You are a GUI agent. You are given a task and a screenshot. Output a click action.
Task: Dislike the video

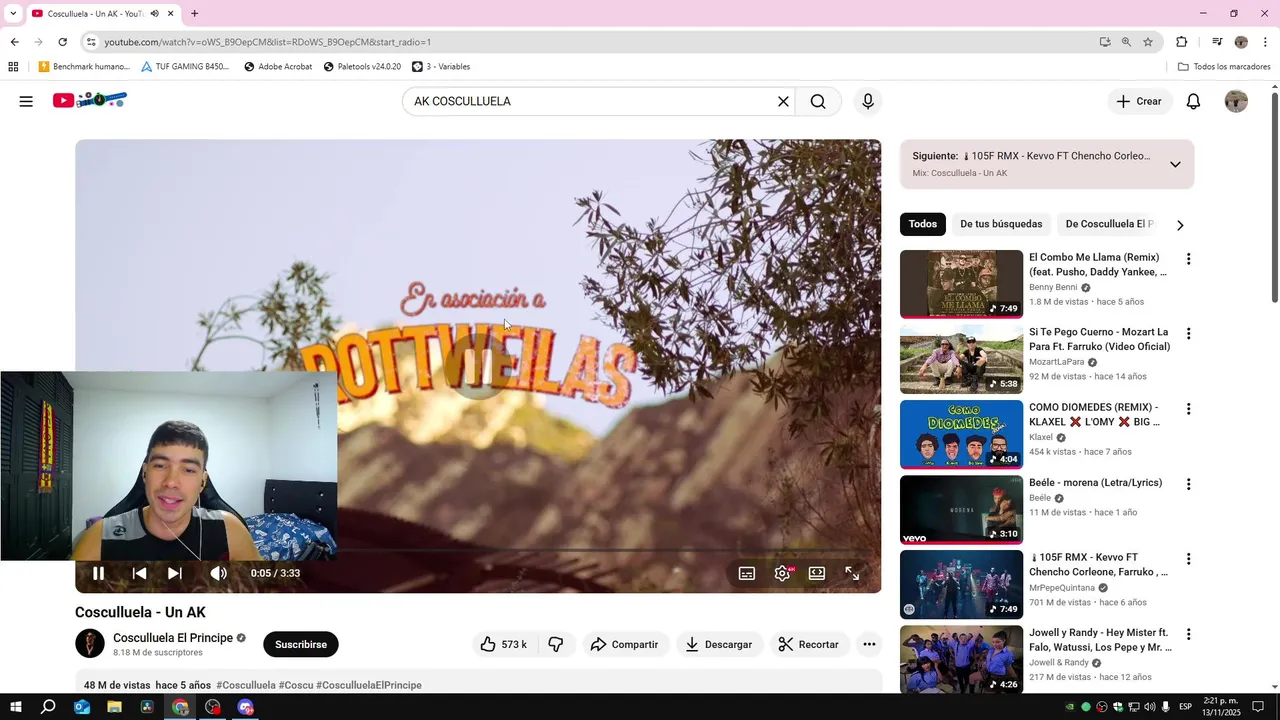(x=556, y=644)
